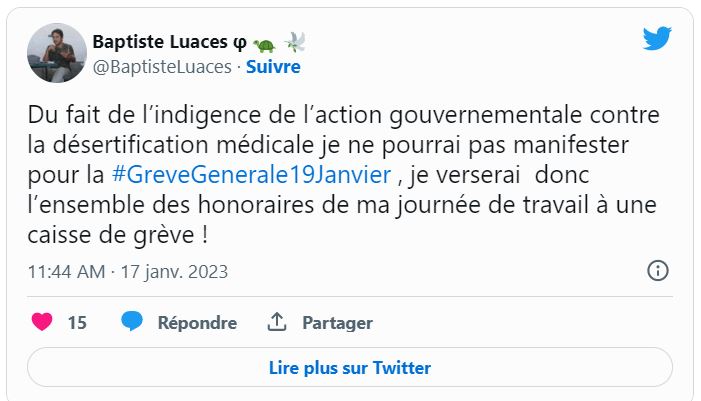The image size is (701, 401).
Task: Click the turtle emoji beside the name
Action: click(264, 42)
